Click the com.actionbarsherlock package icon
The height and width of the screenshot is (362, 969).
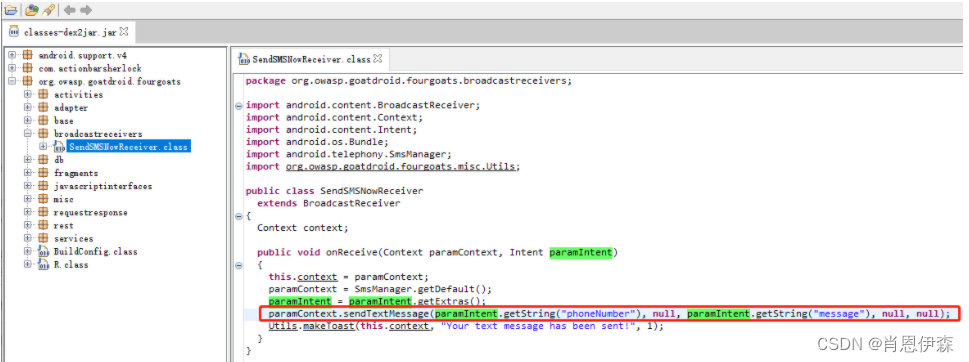pos(27,68)
